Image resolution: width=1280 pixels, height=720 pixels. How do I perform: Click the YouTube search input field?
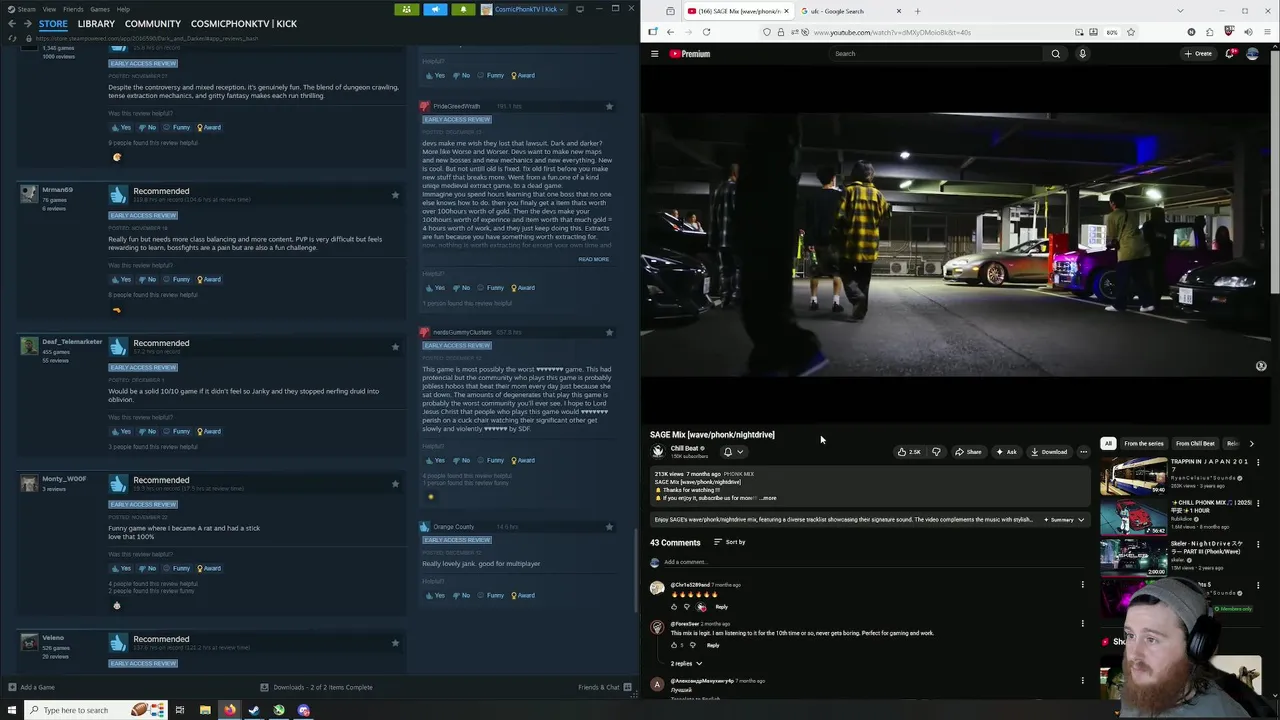(938, 54)
